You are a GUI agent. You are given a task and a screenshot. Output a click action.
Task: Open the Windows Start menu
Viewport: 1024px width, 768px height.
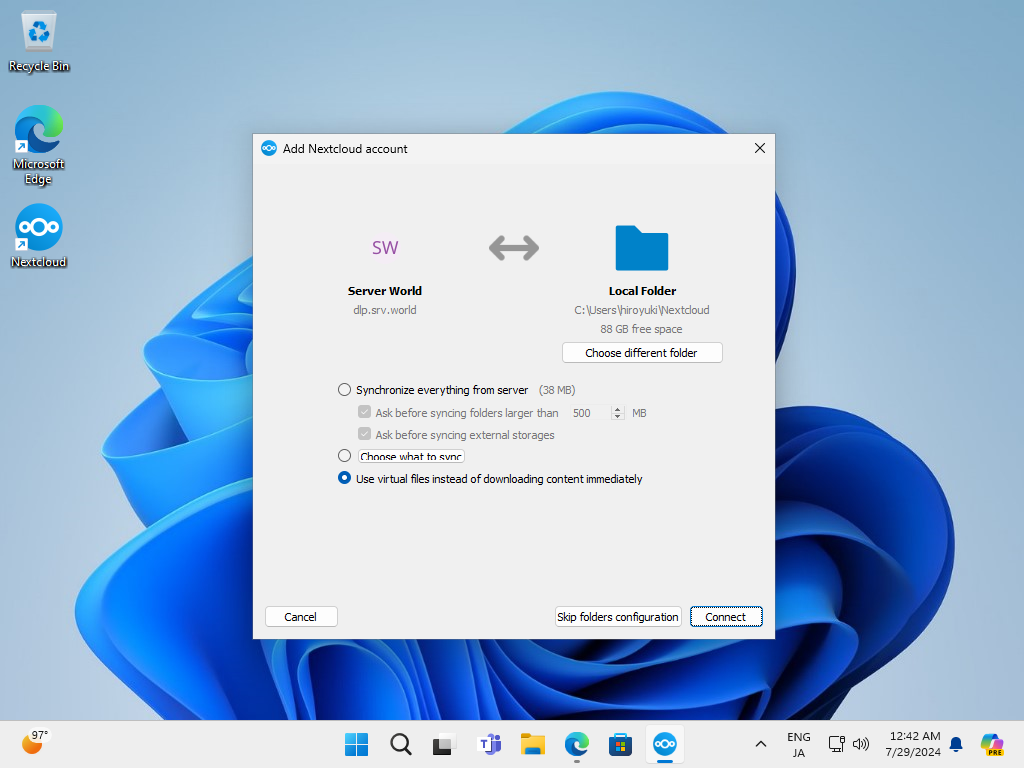357,744
